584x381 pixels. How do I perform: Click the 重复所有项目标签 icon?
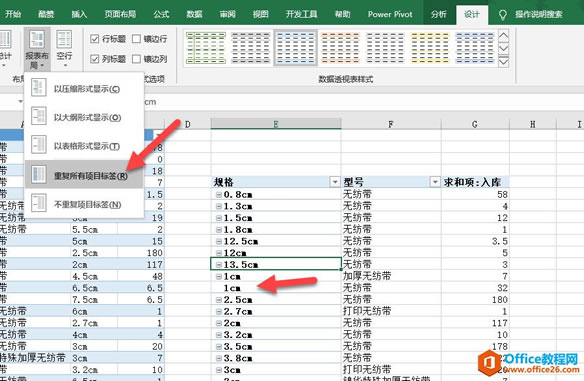click(39, 174)
